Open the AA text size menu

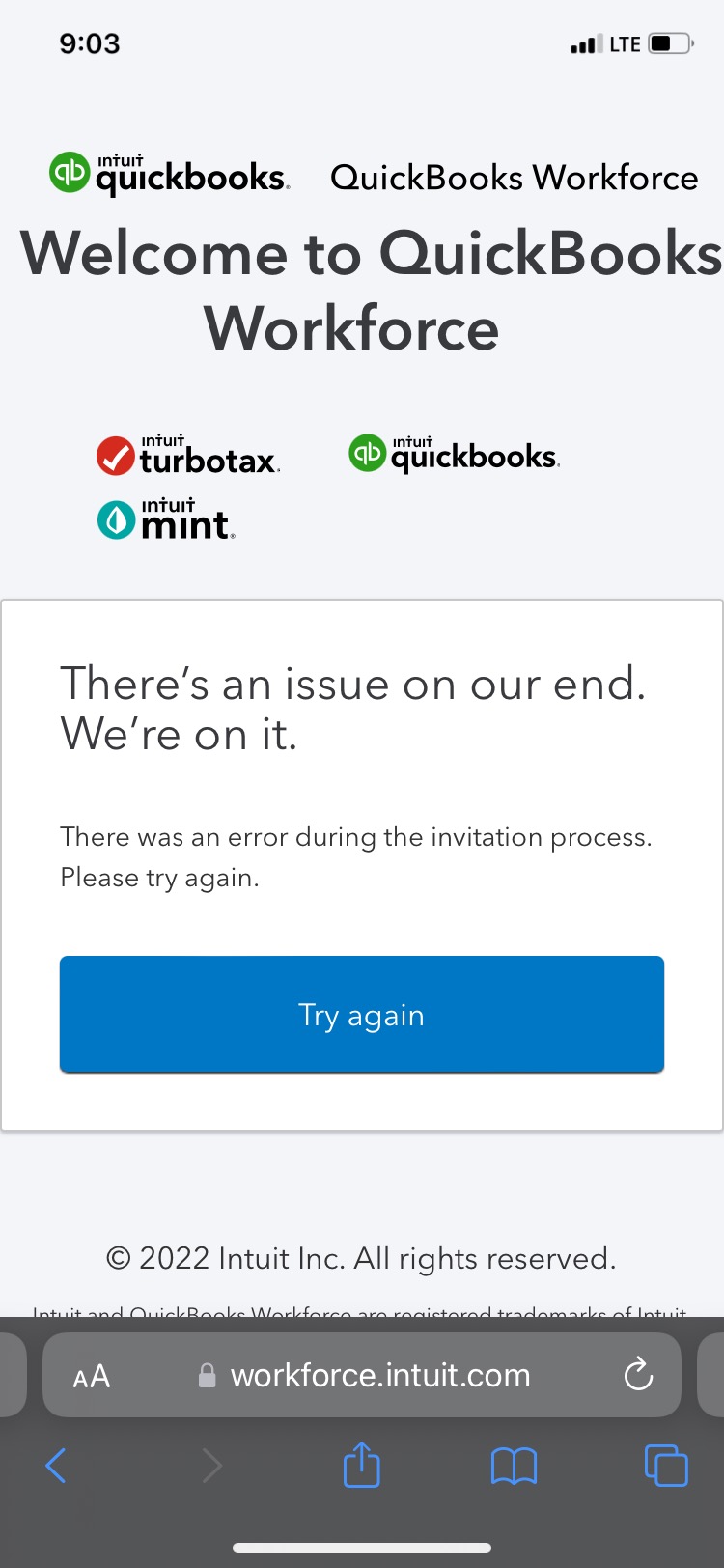(x=91, y=1375)
